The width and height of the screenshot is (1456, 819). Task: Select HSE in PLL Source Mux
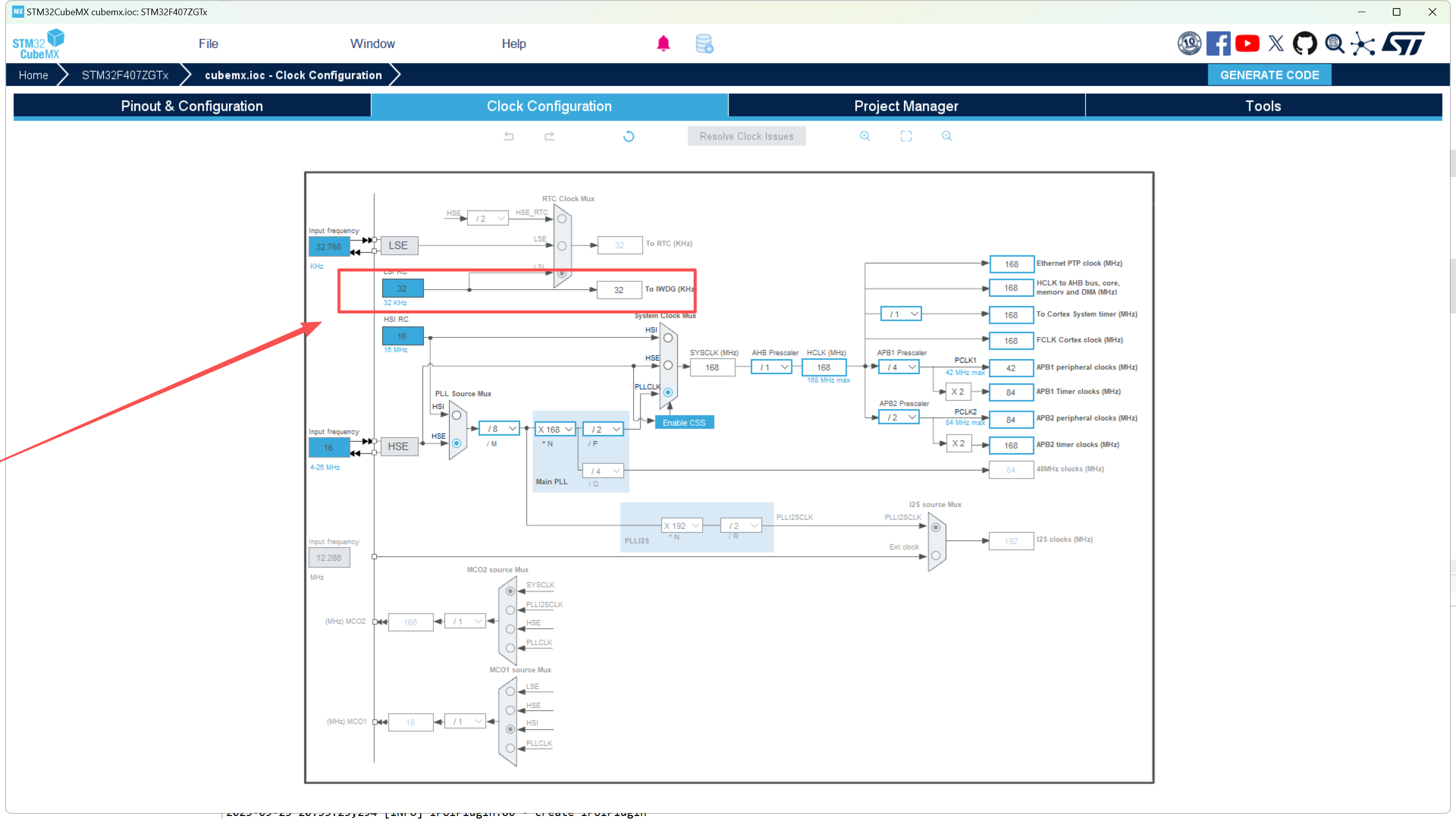(457, 443)
